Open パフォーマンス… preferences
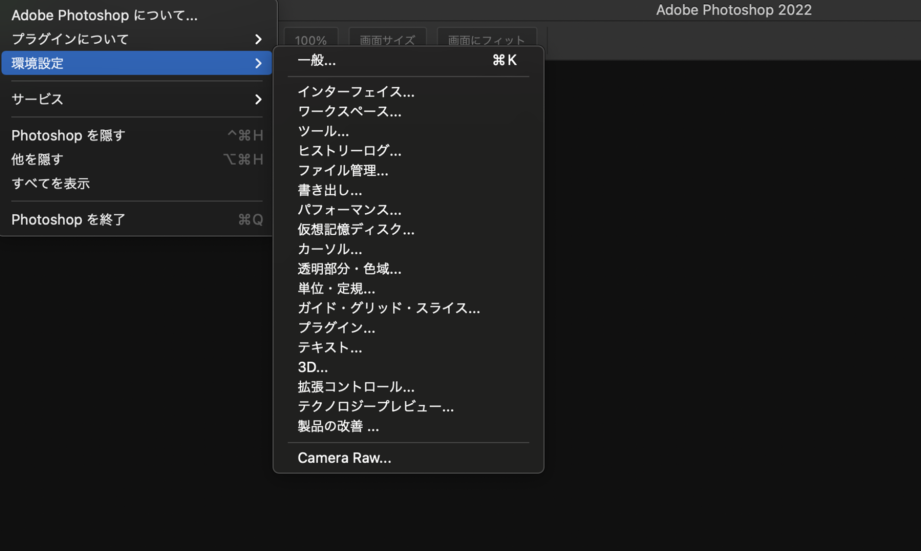921x551 pixels. [408, 210]
